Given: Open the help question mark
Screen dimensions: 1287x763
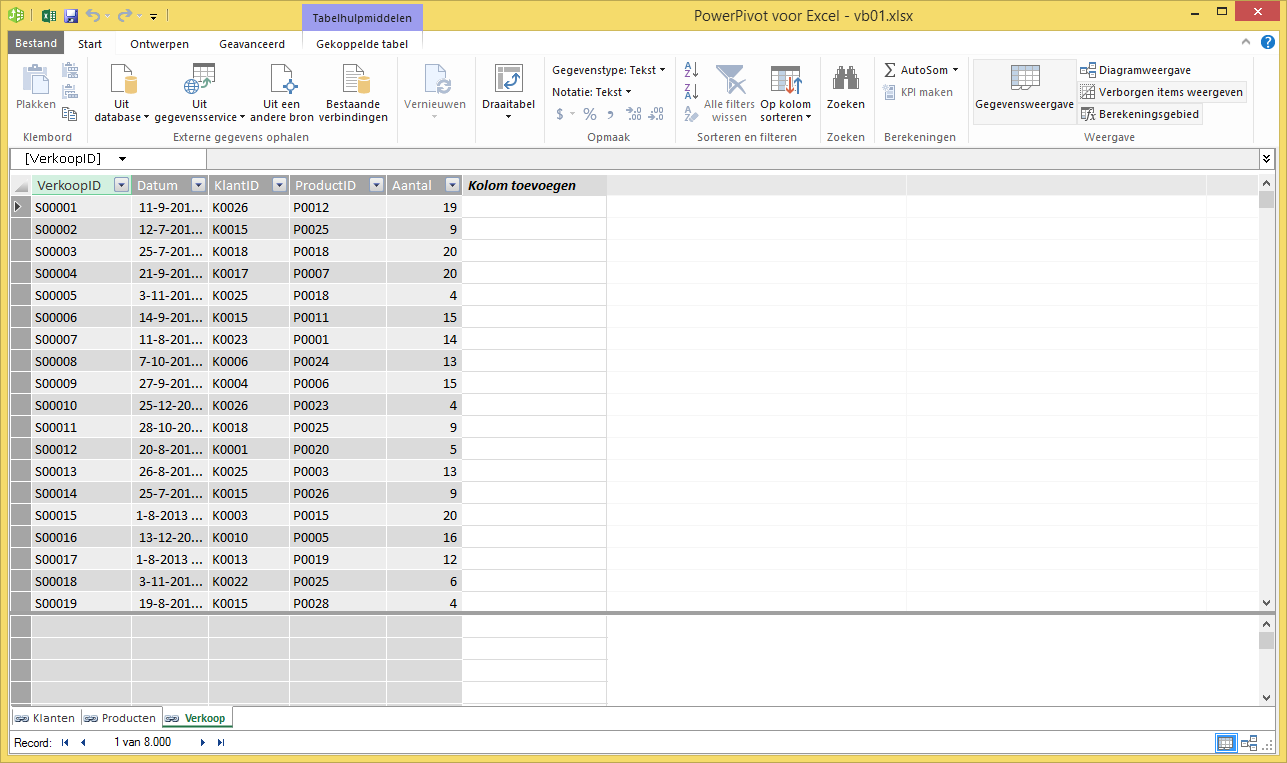Looking at the screenshot, I should point(1269,42).
